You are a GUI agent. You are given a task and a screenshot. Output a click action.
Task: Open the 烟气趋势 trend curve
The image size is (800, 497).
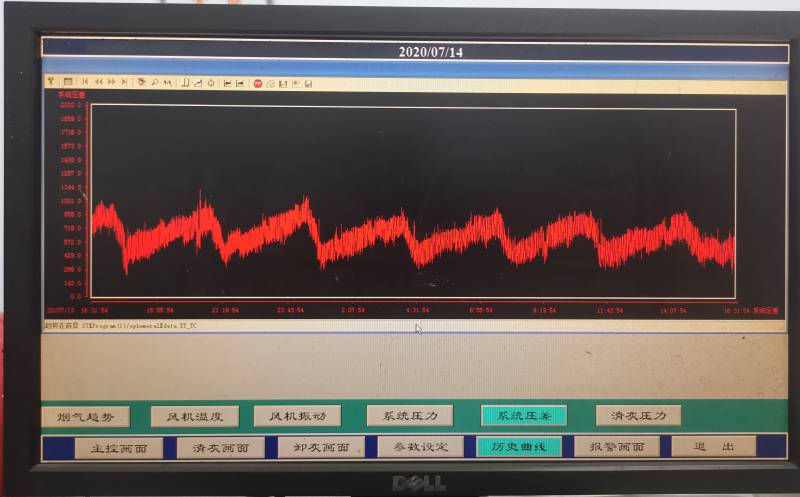(x=87, y=416)
